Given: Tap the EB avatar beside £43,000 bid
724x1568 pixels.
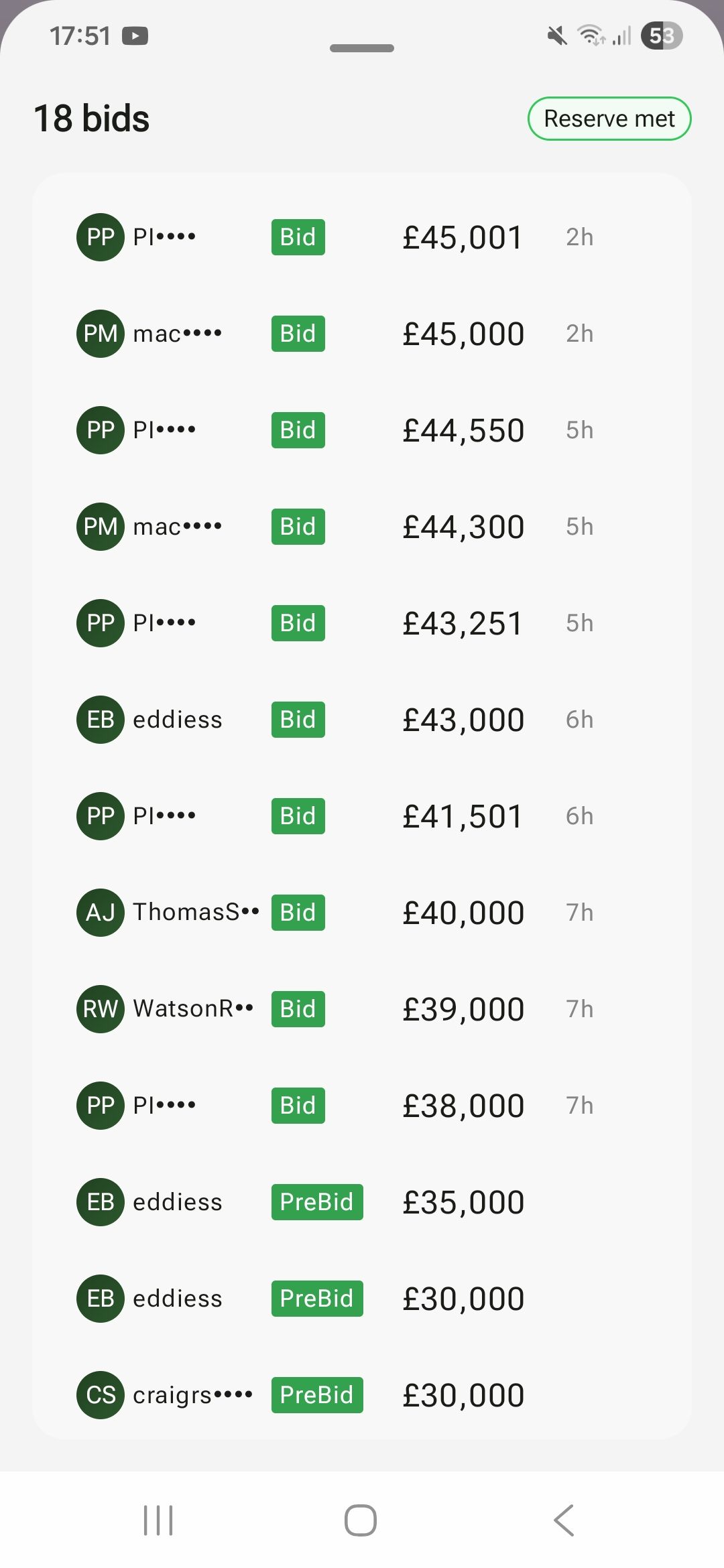Looking at the screenshot, I should (101, 720).
